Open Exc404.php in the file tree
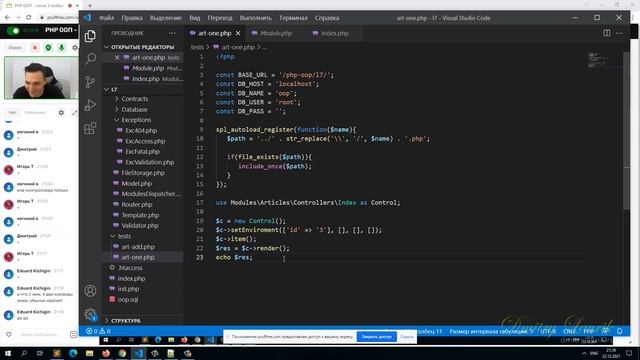Viewport: 640px width, 360px height. (141, 131)
